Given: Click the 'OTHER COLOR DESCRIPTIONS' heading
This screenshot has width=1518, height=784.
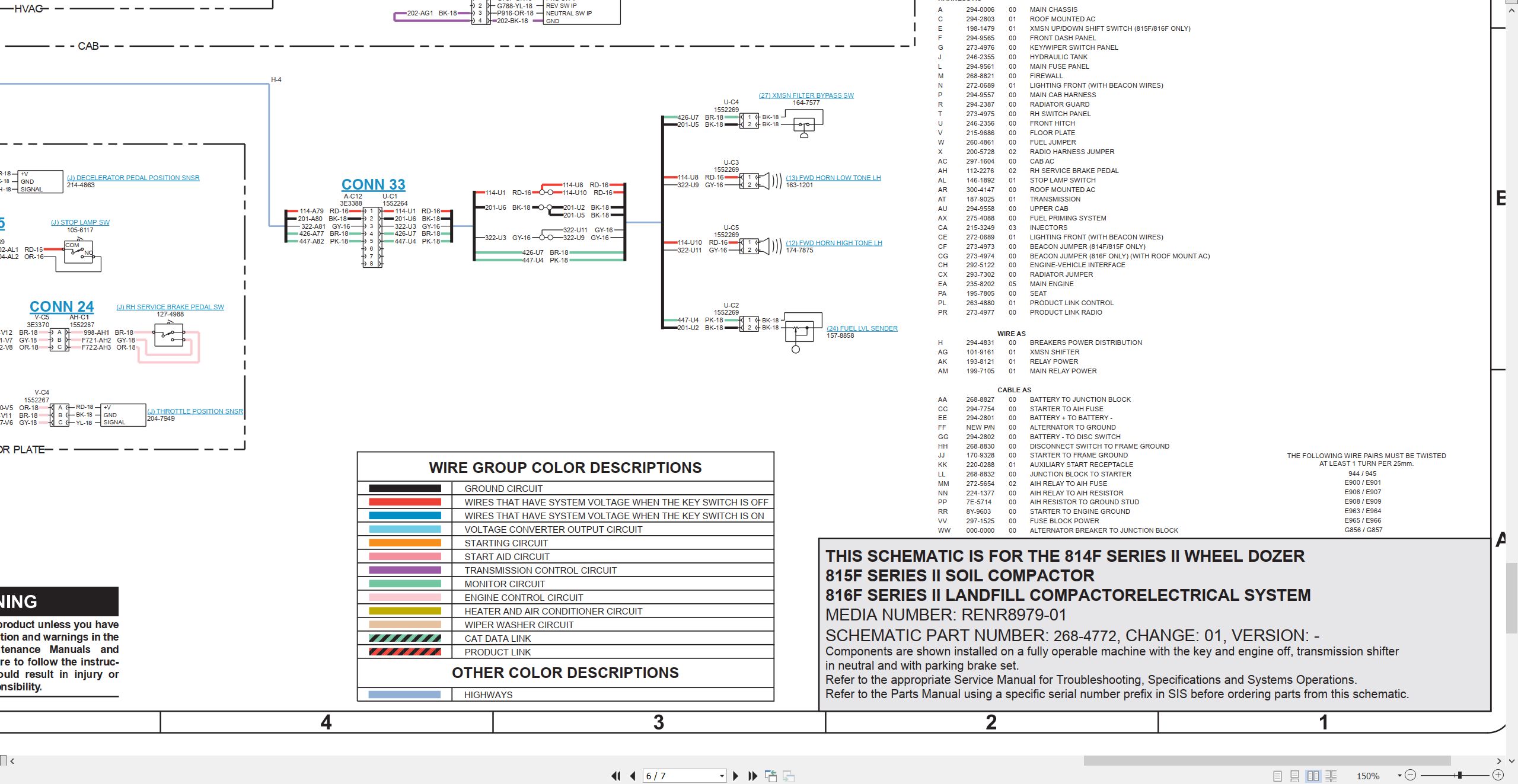Looking at the screenshot, I should [565, 673].
